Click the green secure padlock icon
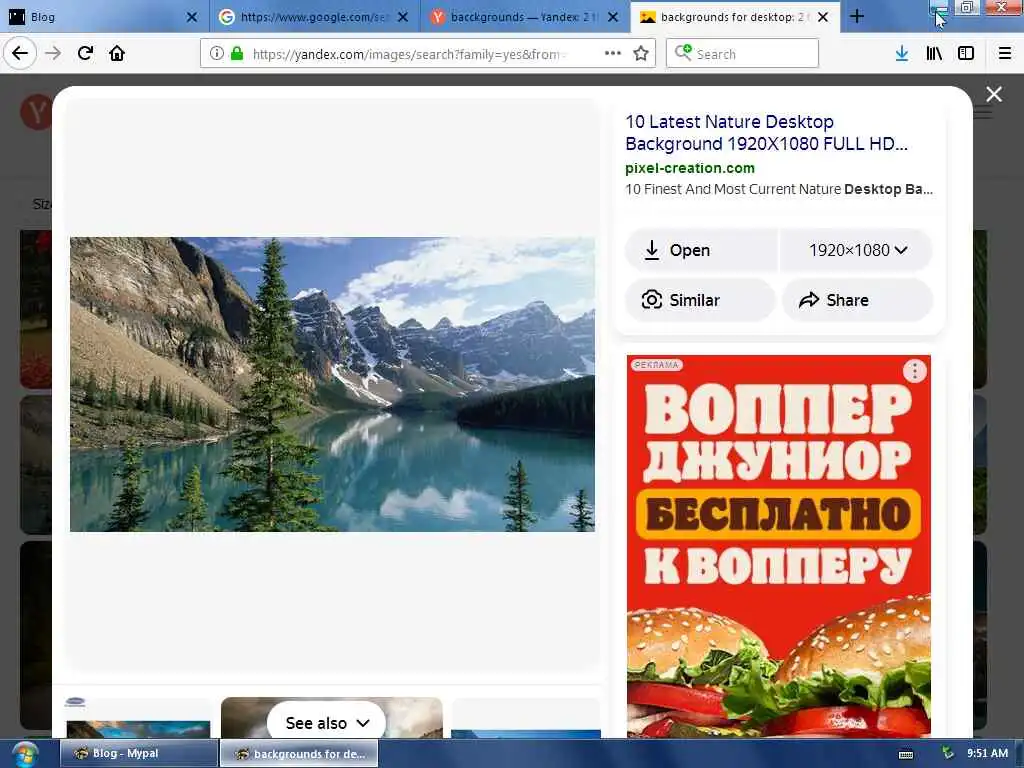1024x768 pixels. point(237,53)
